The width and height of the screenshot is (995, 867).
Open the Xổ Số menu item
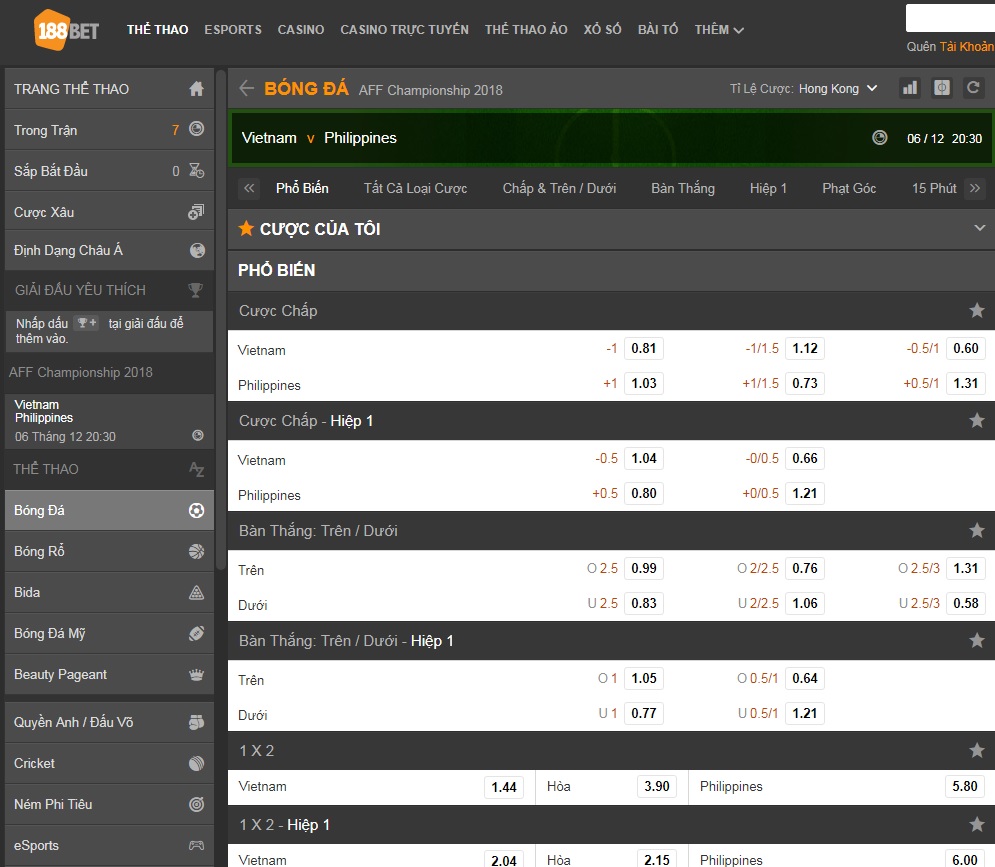pos(602,30)
